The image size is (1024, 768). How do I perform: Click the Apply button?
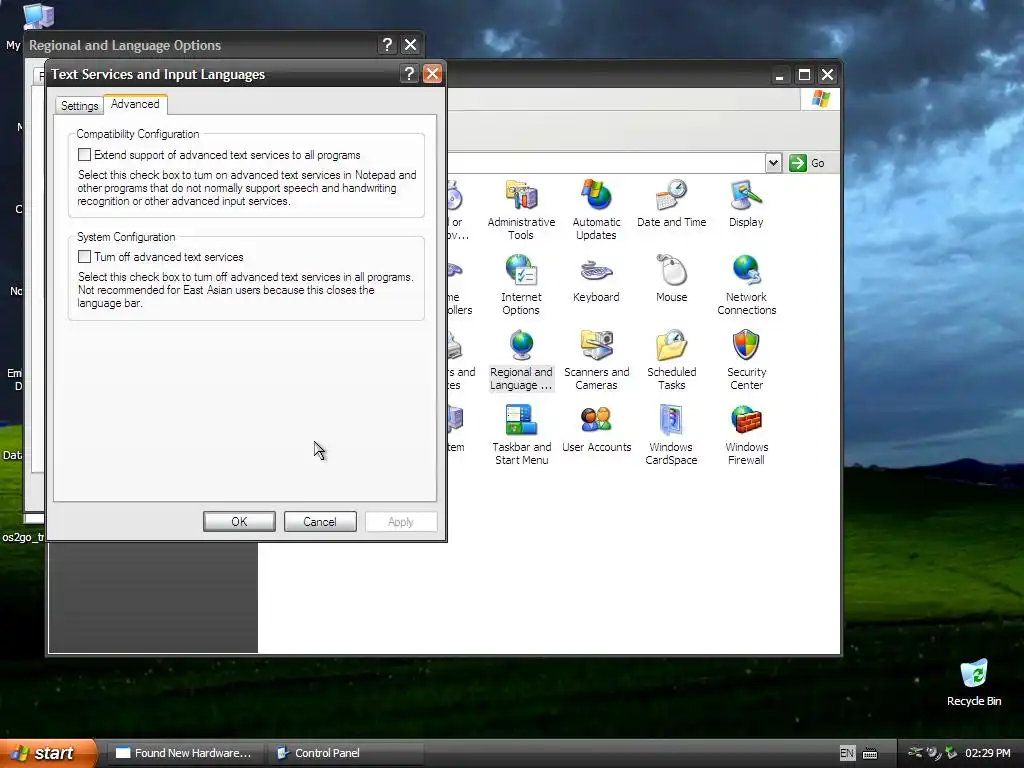(401, 521)
